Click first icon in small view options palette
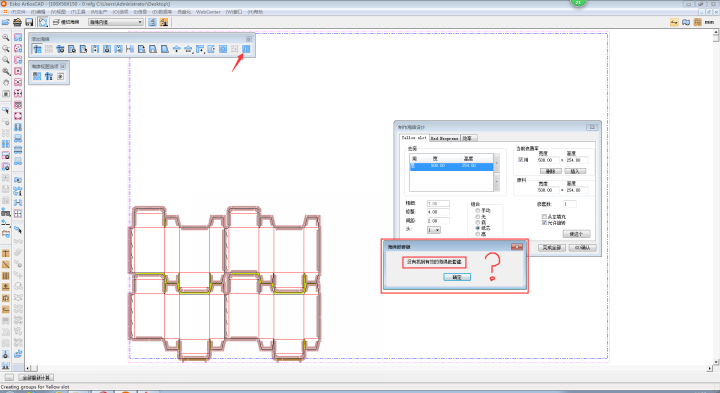This screenshot has width=720, height=393. tap(37, 76)
